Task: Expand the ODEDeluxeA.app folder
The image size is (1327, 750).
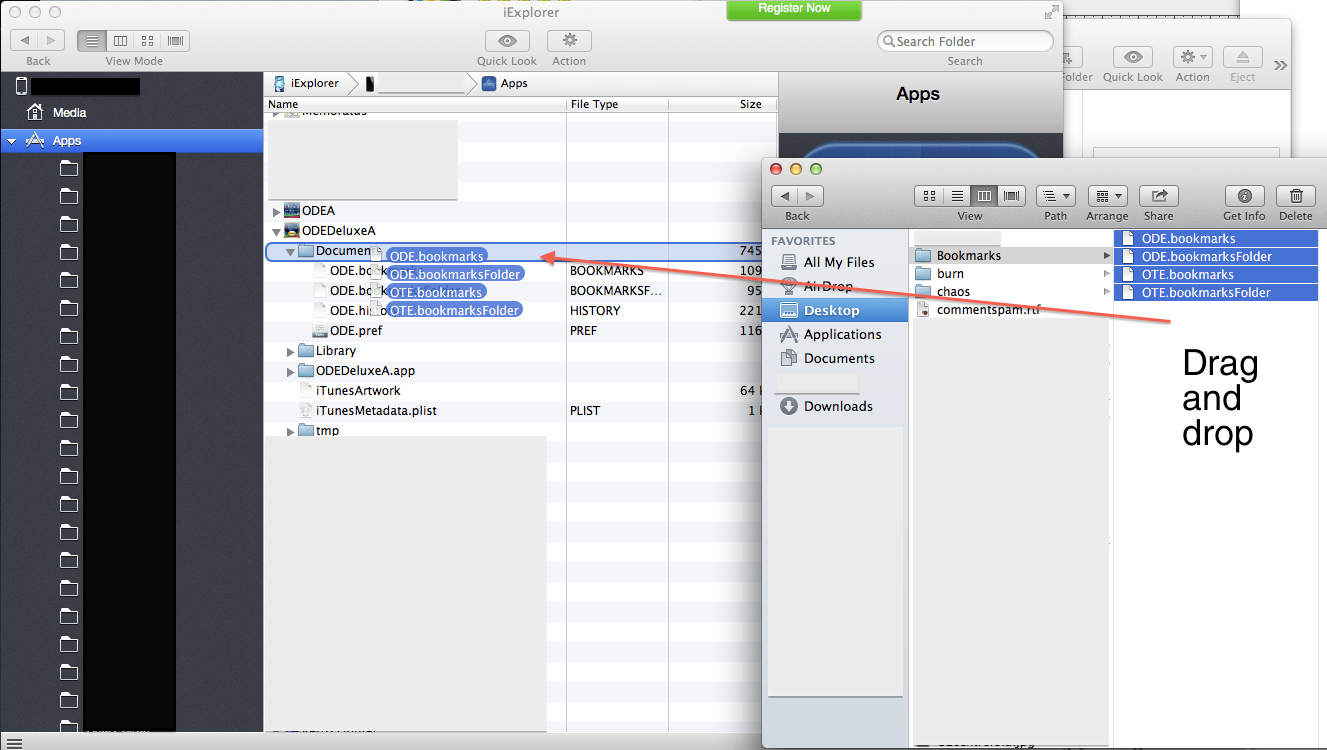Action: pyautogui.click(x=291, y=372)
